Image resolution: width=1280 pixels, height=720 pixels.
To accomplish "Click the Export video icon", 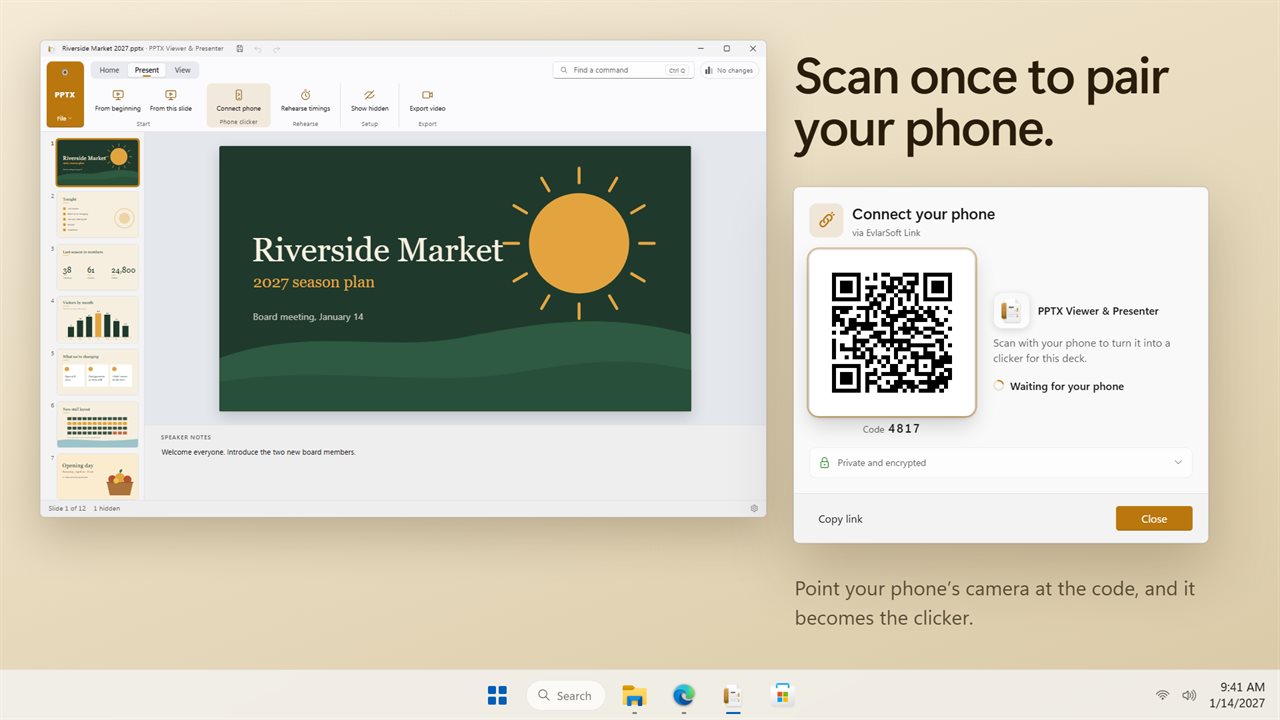I will coord(427,95).
